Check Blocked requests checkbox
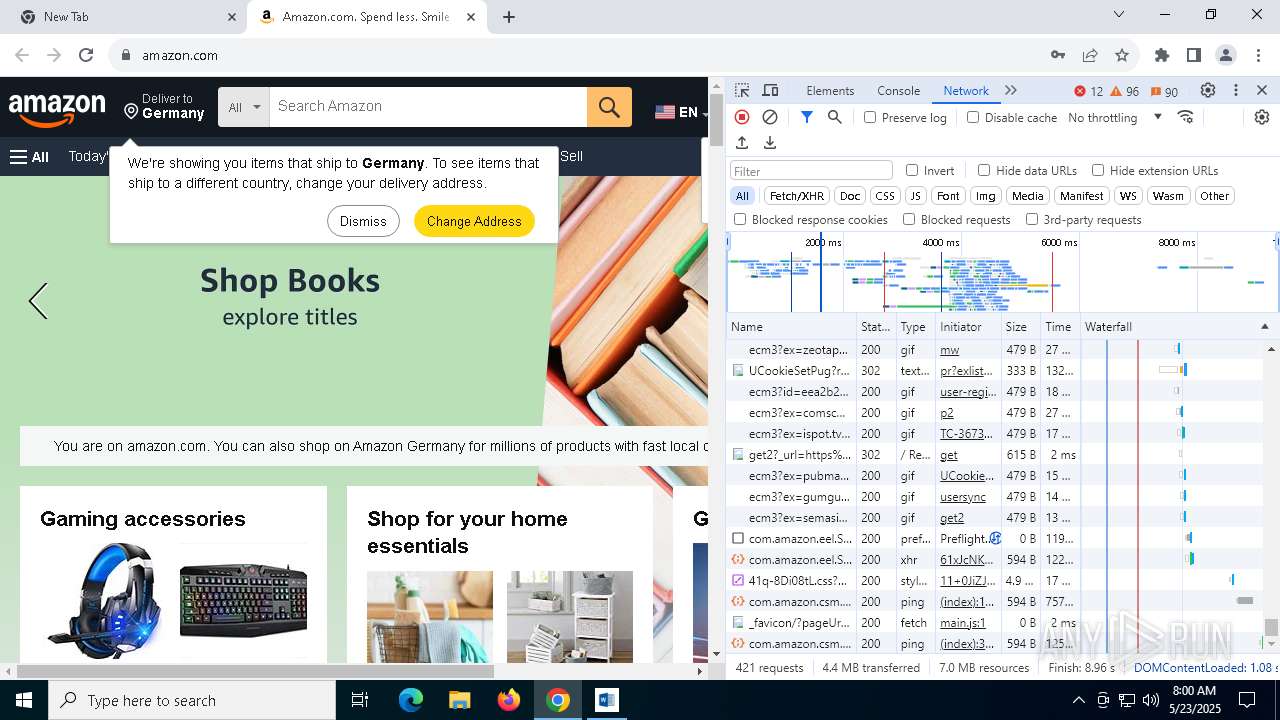 (909, 219)
